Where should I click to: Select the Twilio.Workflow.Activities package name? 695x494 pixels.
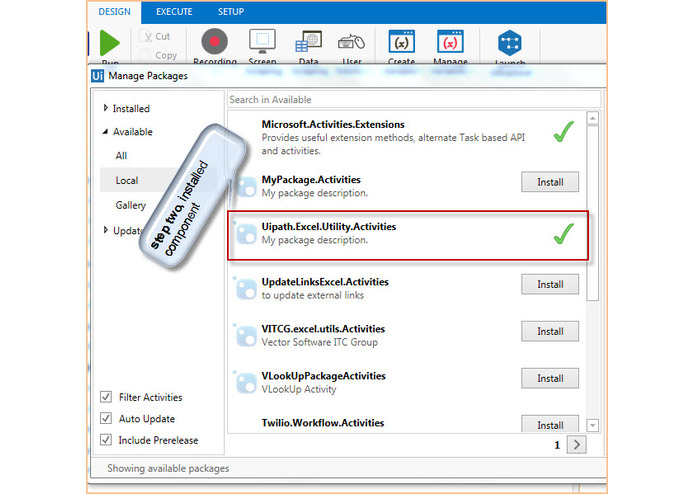click(x=323, y=423)
